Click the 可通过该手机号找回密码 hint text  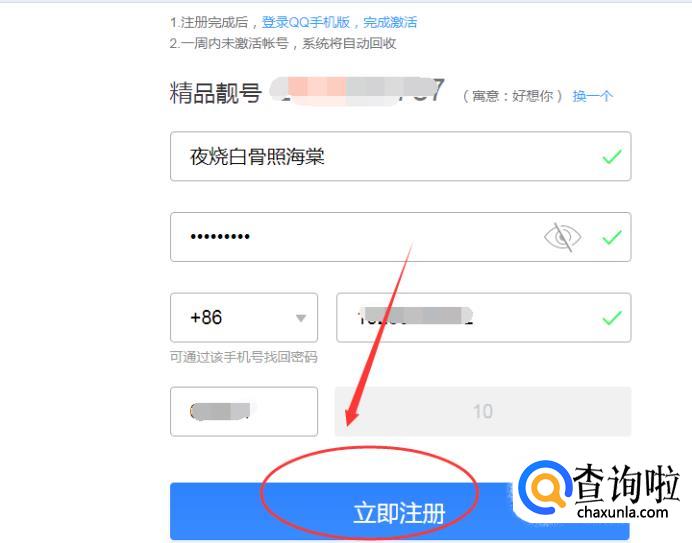click(x=244, y=357)
